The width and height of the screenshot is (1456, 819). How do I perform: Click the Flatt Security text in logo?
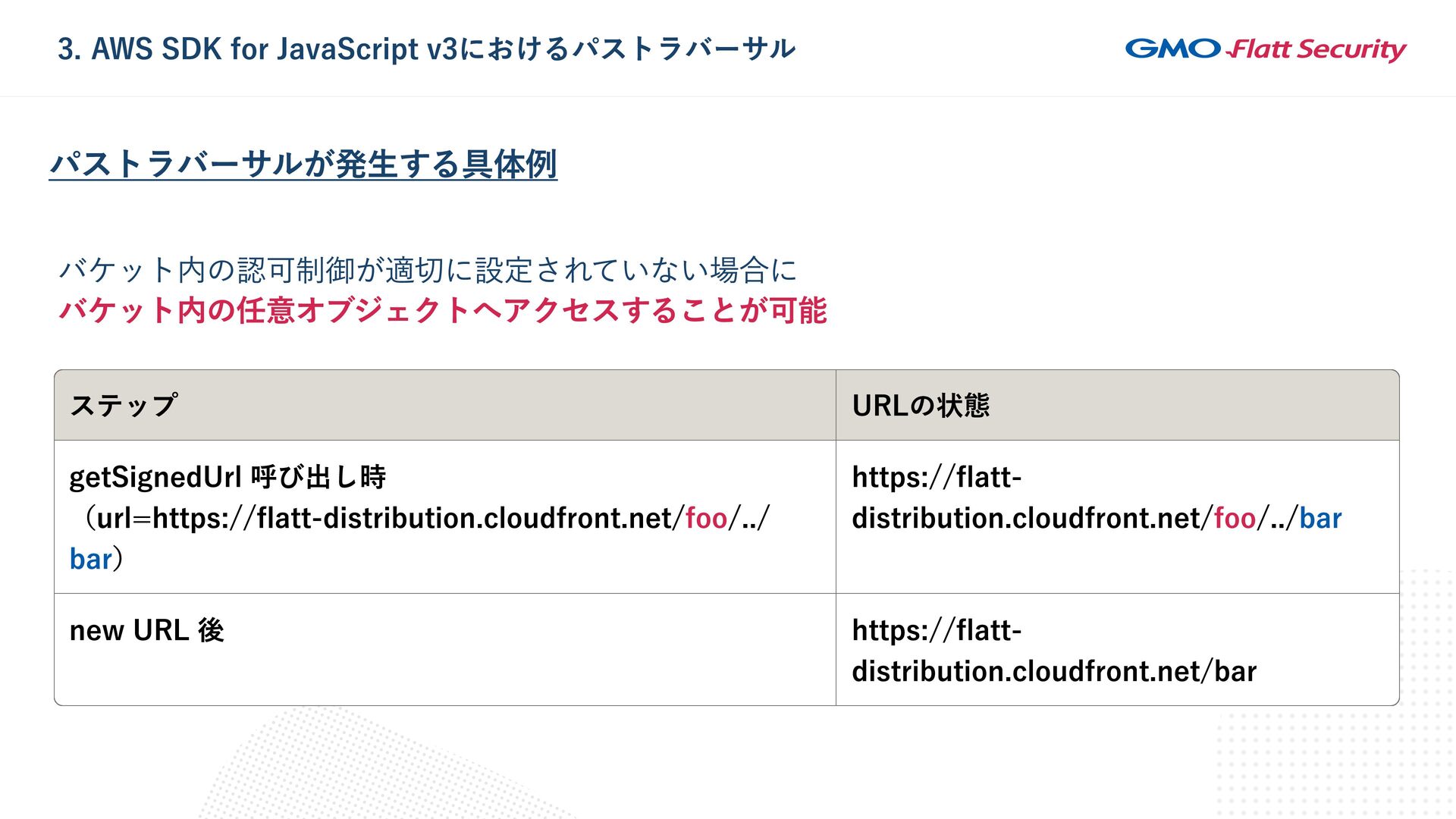[1318, 50]
